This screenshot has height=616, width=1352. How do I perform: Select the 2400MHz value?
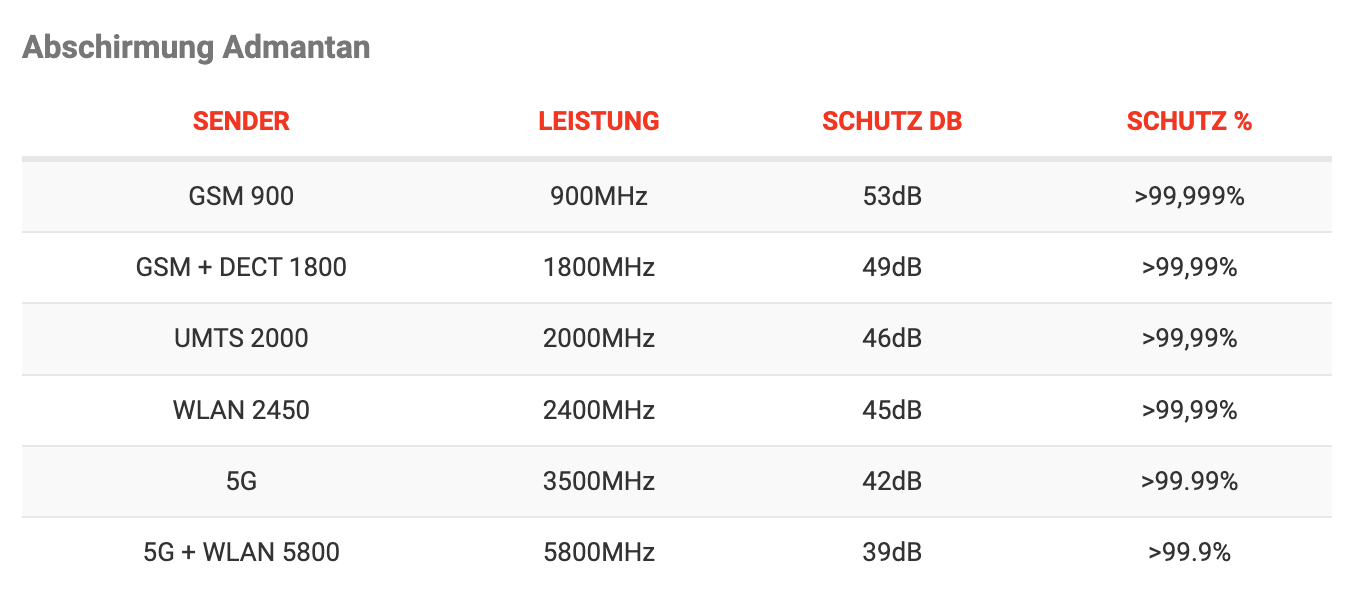click(x=599, y=410)
